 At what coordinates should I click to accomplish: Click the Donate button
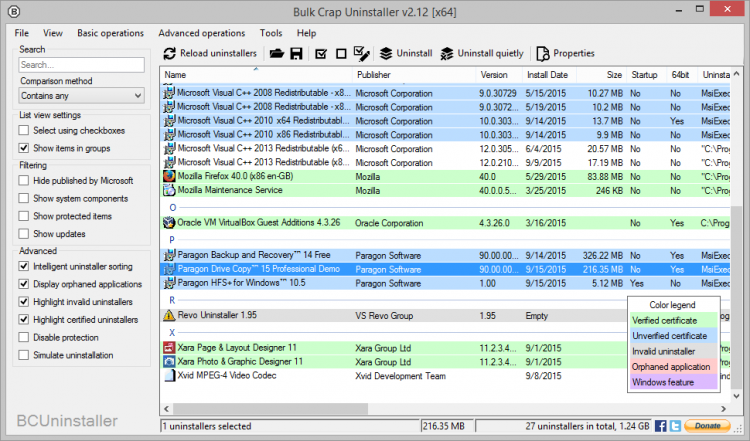click(x=707, y=426)
